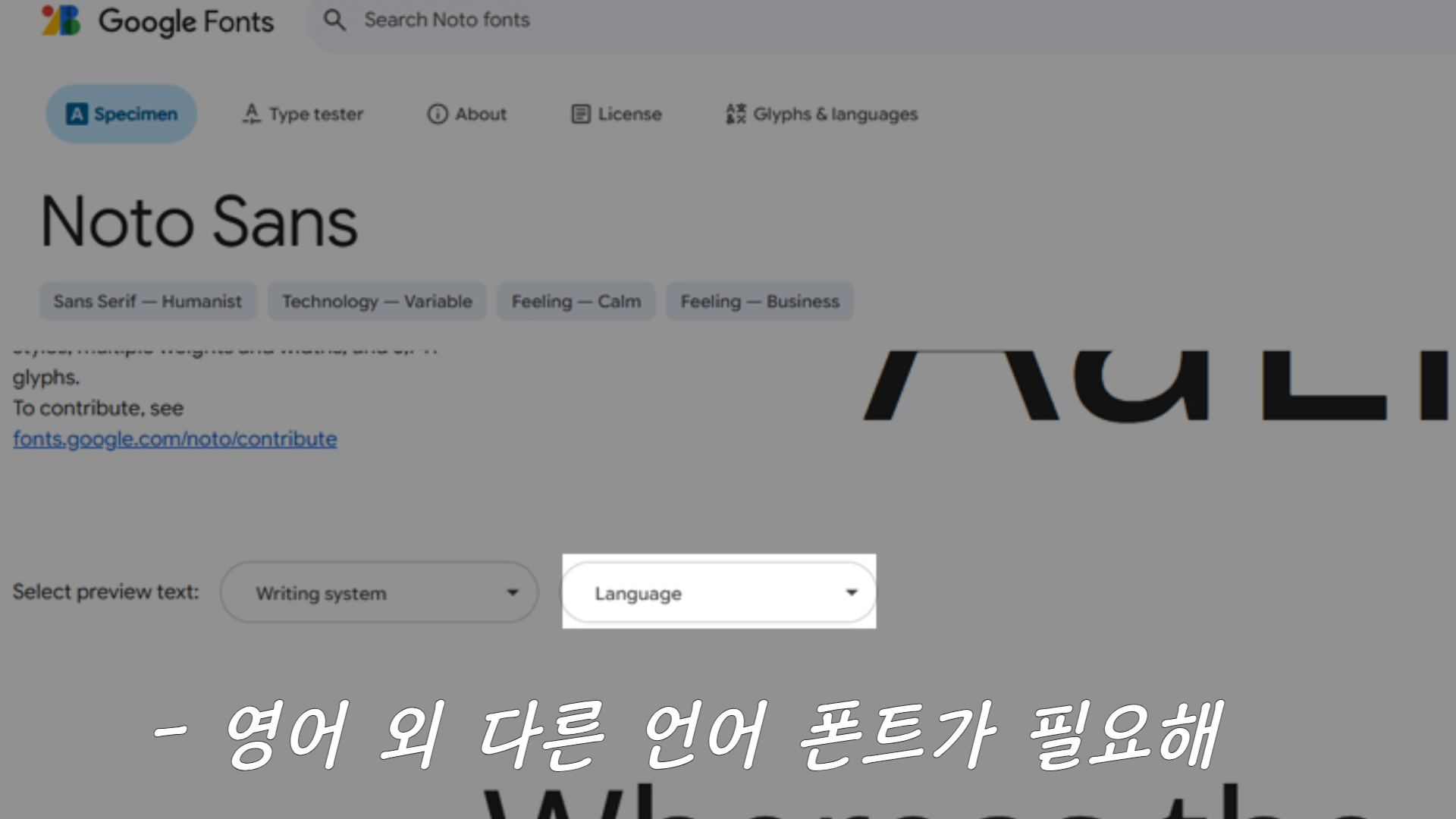Open the Writing system dropdown
This screenshot has width=1456, height=819.
(x=379, y=592)
